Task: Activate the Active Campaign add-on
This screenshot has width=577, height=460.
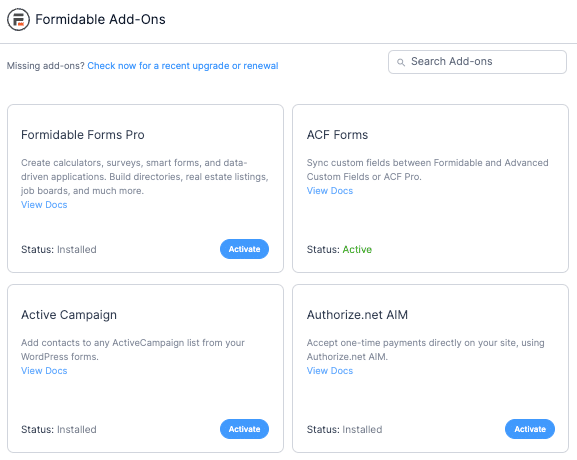Action: click(x=244, y=429)
